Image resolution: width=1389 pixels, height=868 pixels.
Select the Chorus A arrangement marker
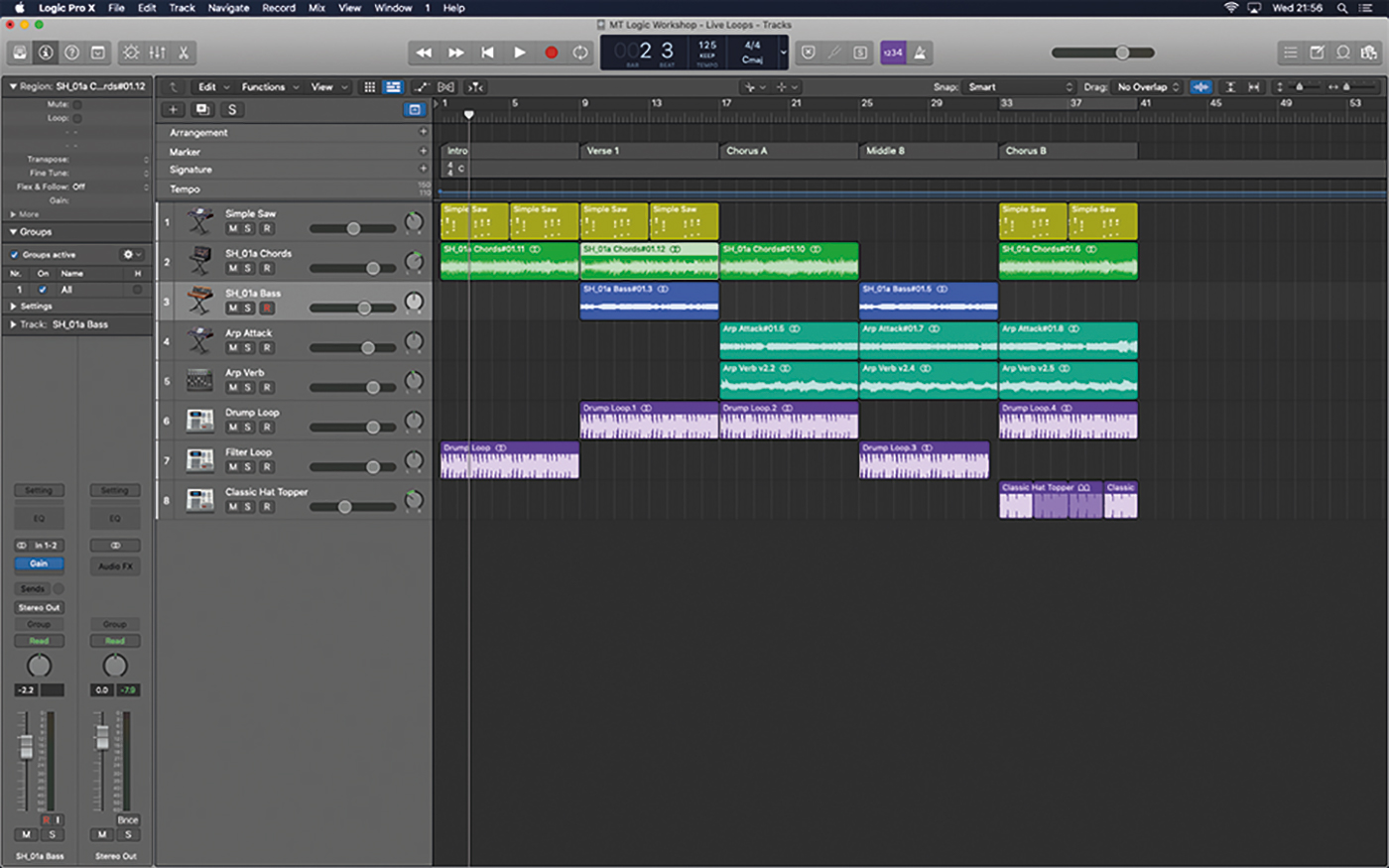point(789,151)
